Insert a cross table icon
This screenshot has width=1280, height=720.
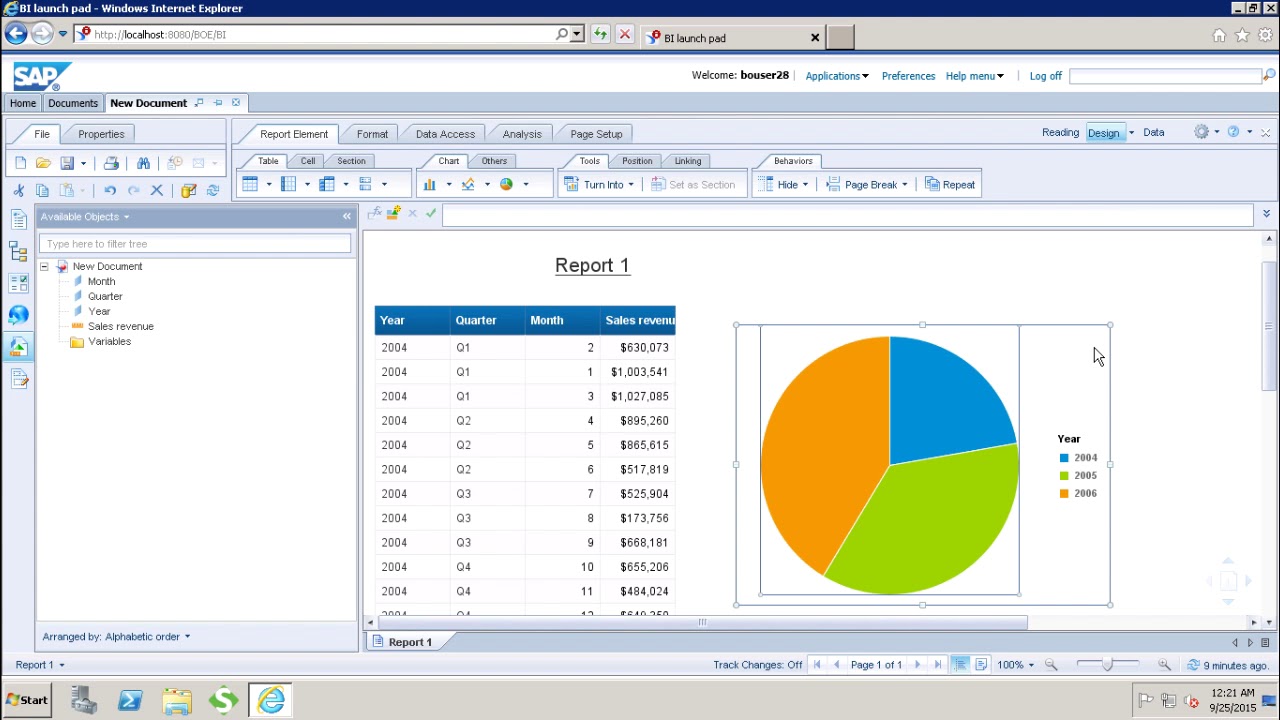point(327,184)
